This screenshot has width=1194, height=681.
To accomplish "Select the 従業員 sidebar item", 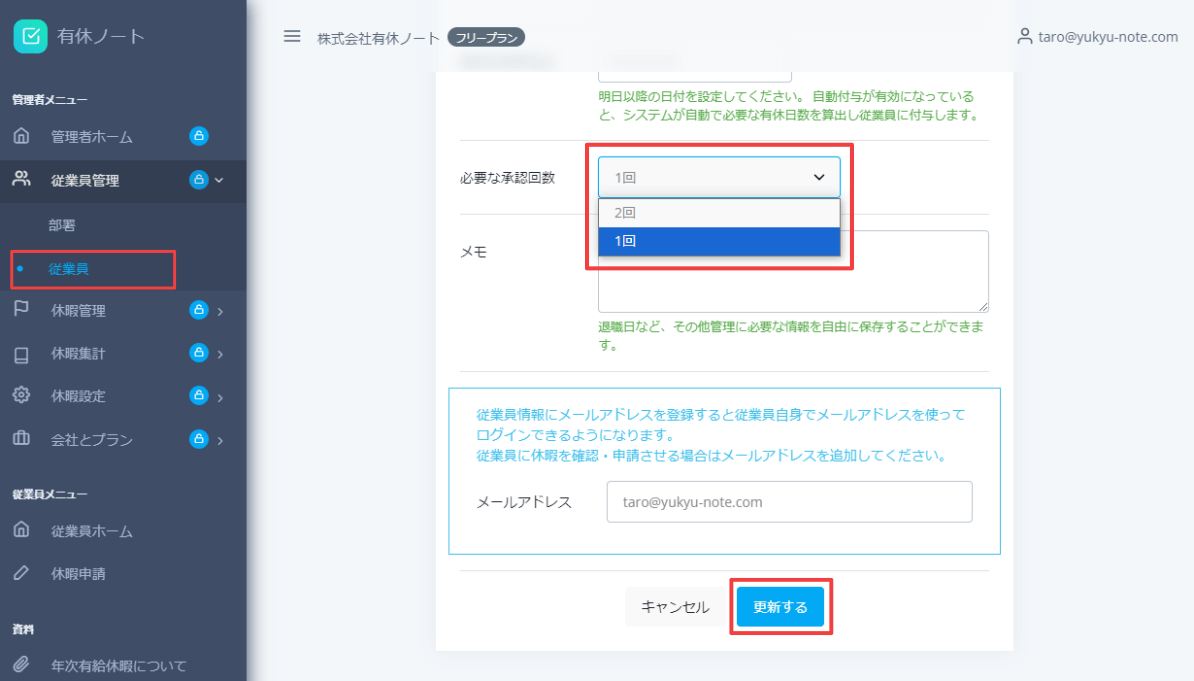I will [67, 269].
